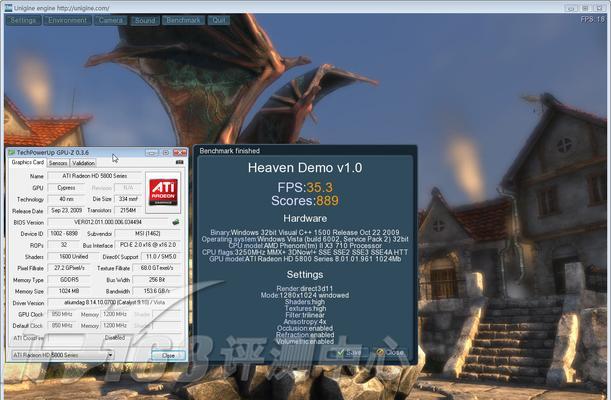Open the Environment menu

67,20
